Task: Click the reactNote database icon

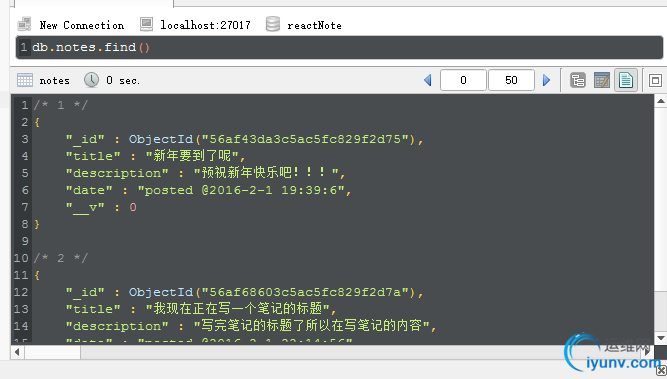Action: (x=273, y=24)
